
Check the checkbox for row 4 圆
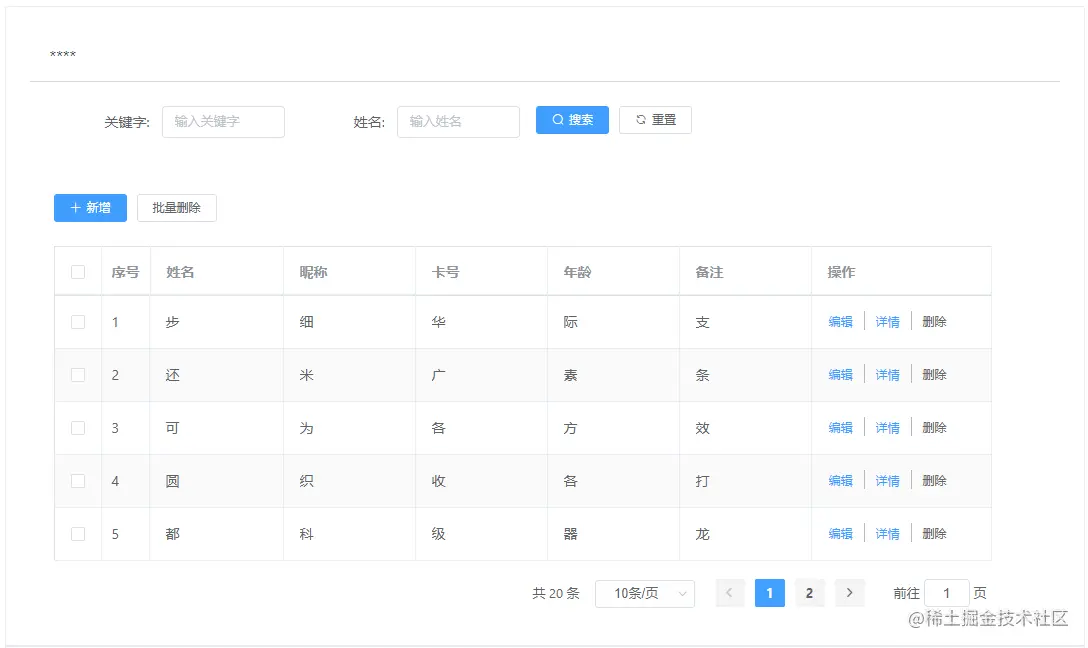(78, 481)
